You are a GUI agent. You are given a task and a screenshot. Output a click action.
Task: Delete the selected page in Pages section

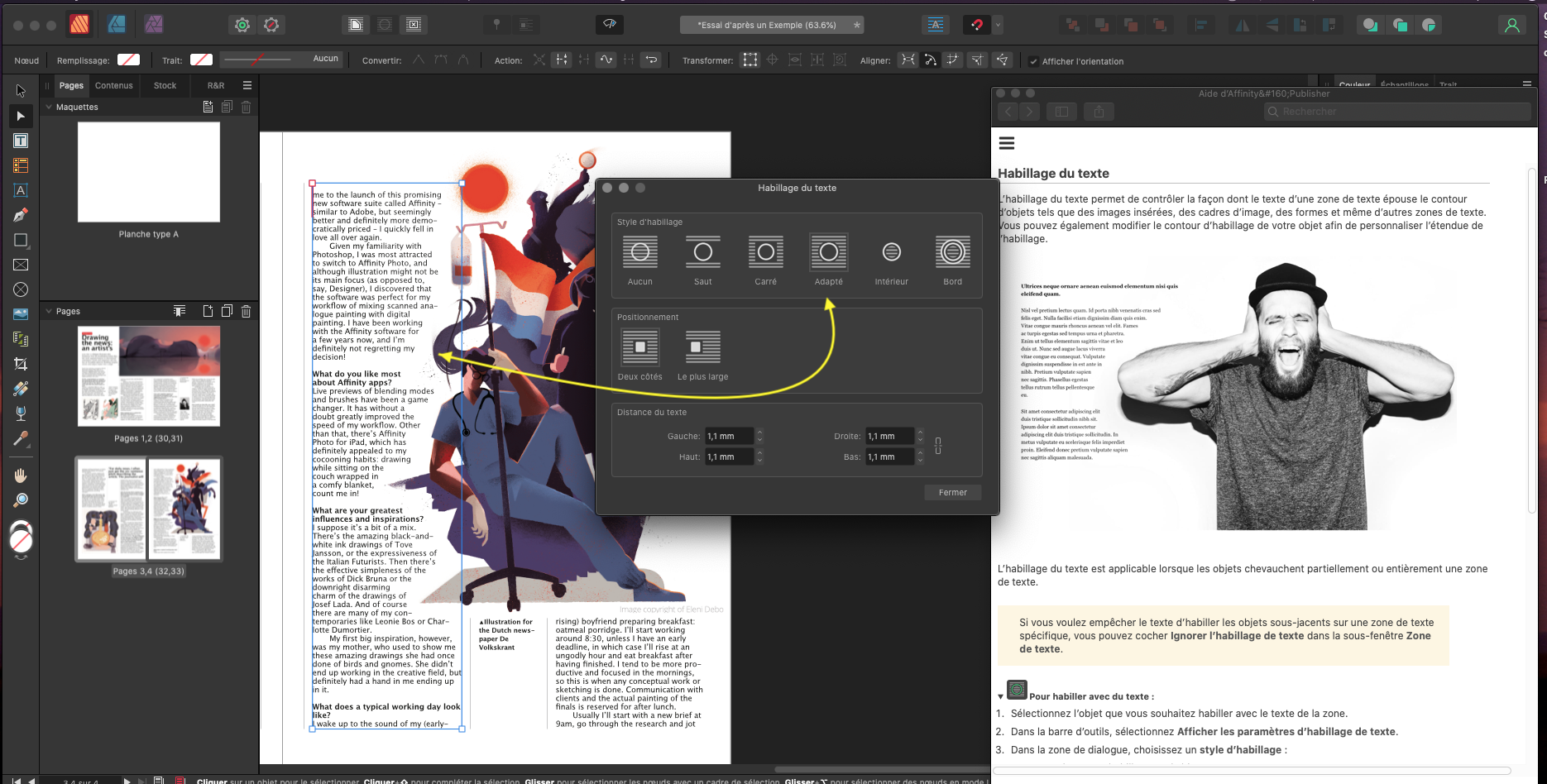click(x=246, y=311)
